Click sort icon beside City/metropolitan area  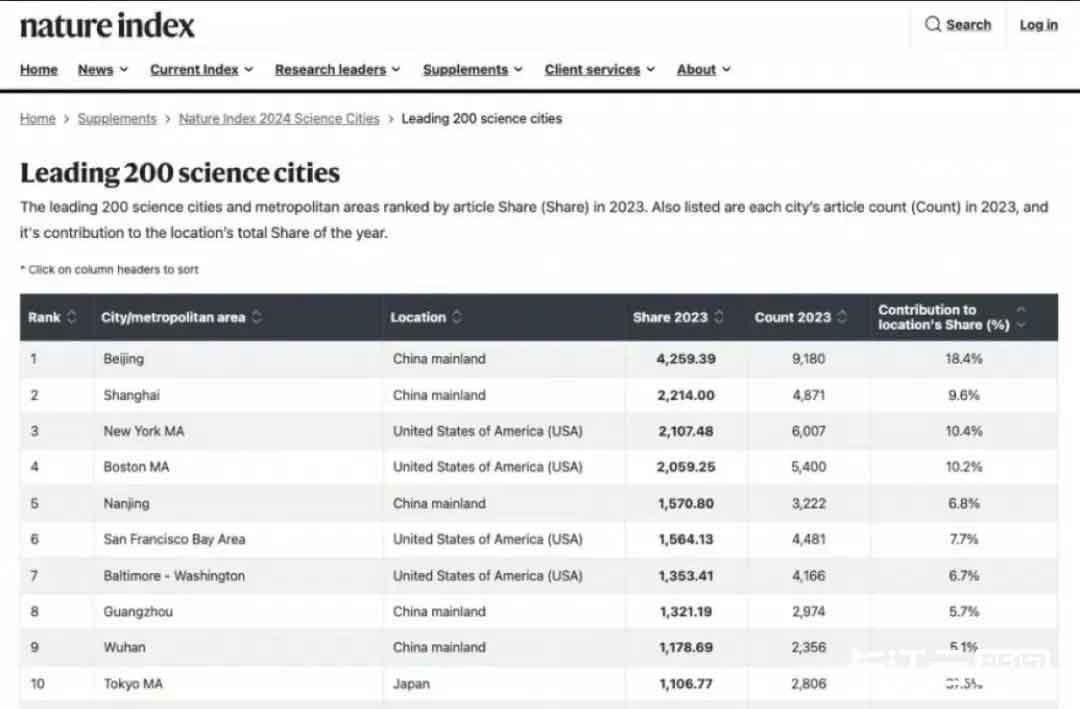pos(257,317)
